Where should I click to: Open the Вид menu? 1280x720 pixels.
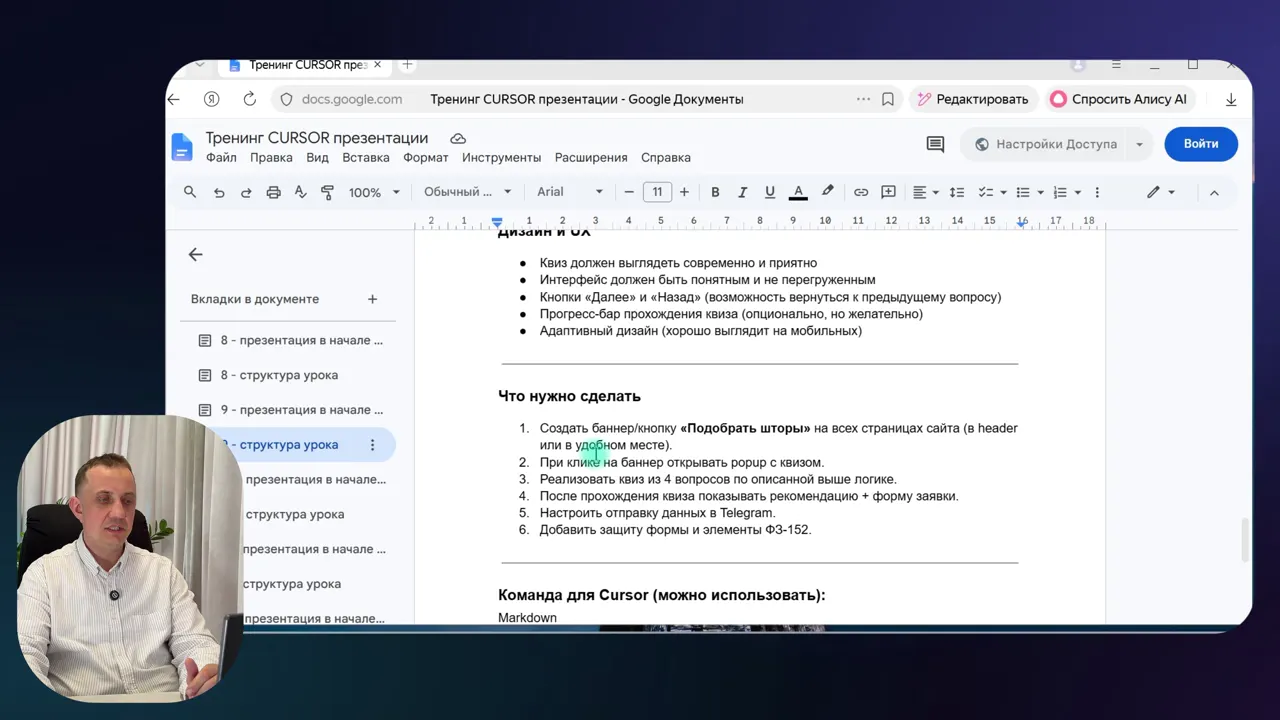pos(317,157)
